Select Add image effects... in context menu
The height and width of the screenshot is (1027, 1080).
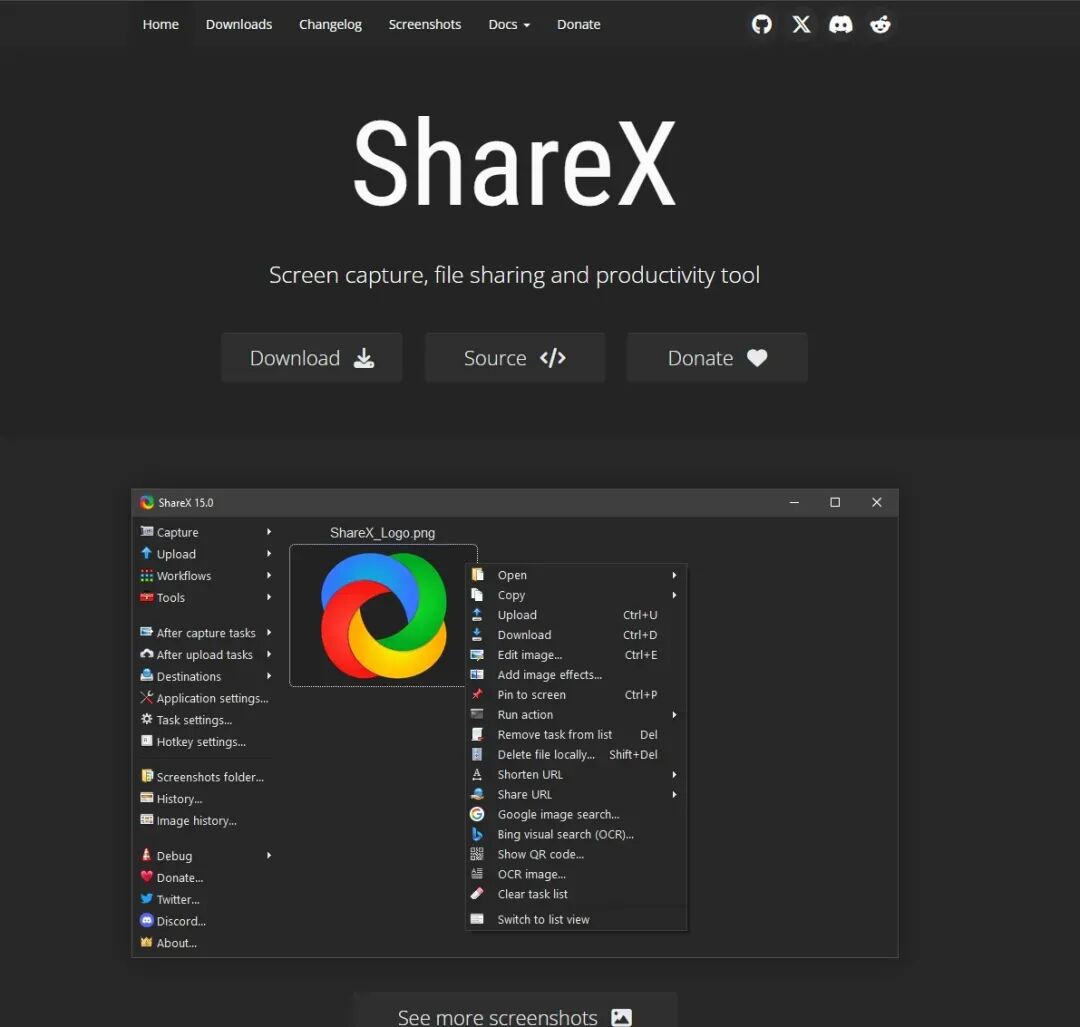click(x=577, y=675)
